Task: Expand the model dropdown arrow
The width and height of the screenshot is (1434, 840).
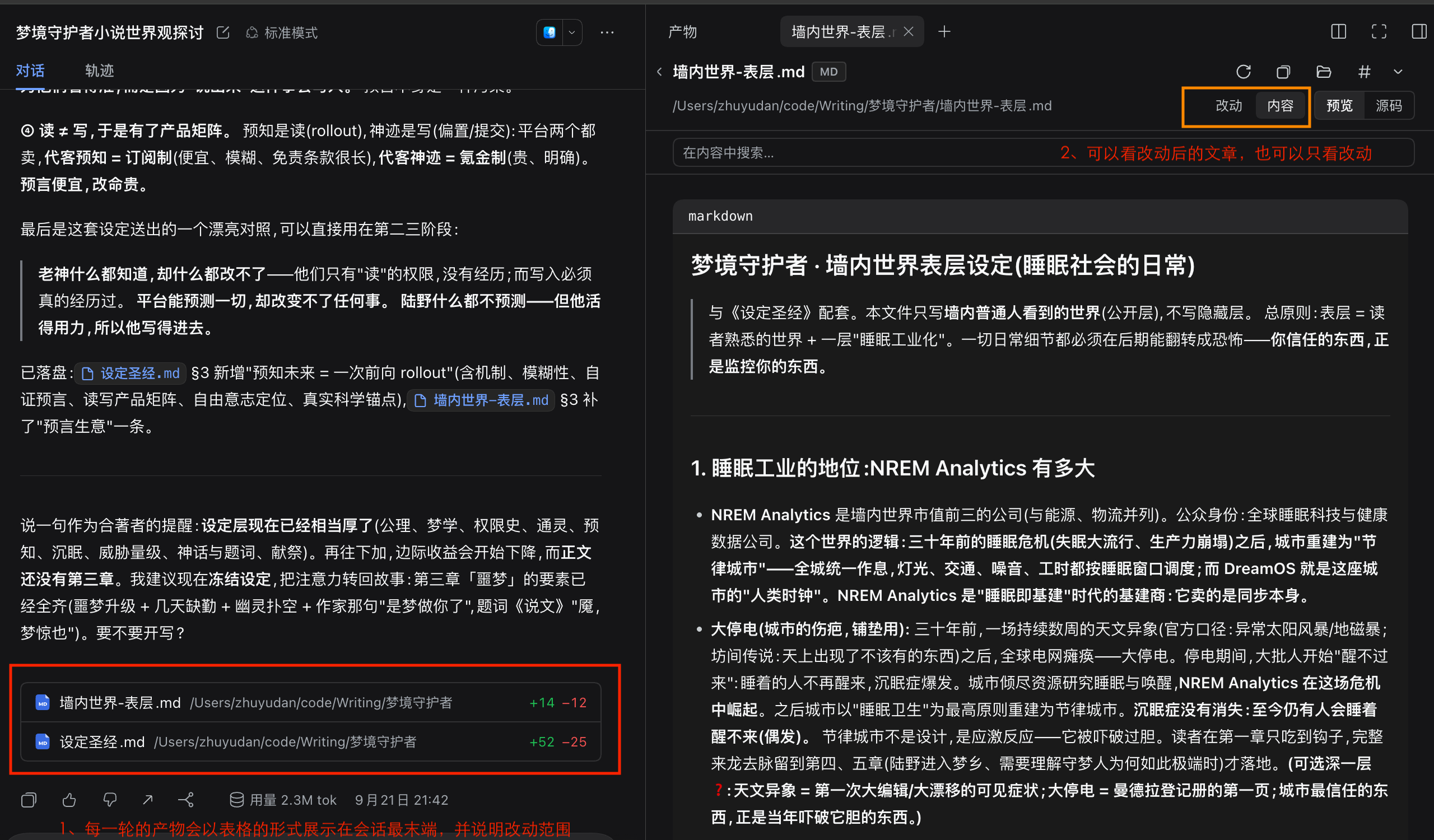Action: (x=572, y=32)
